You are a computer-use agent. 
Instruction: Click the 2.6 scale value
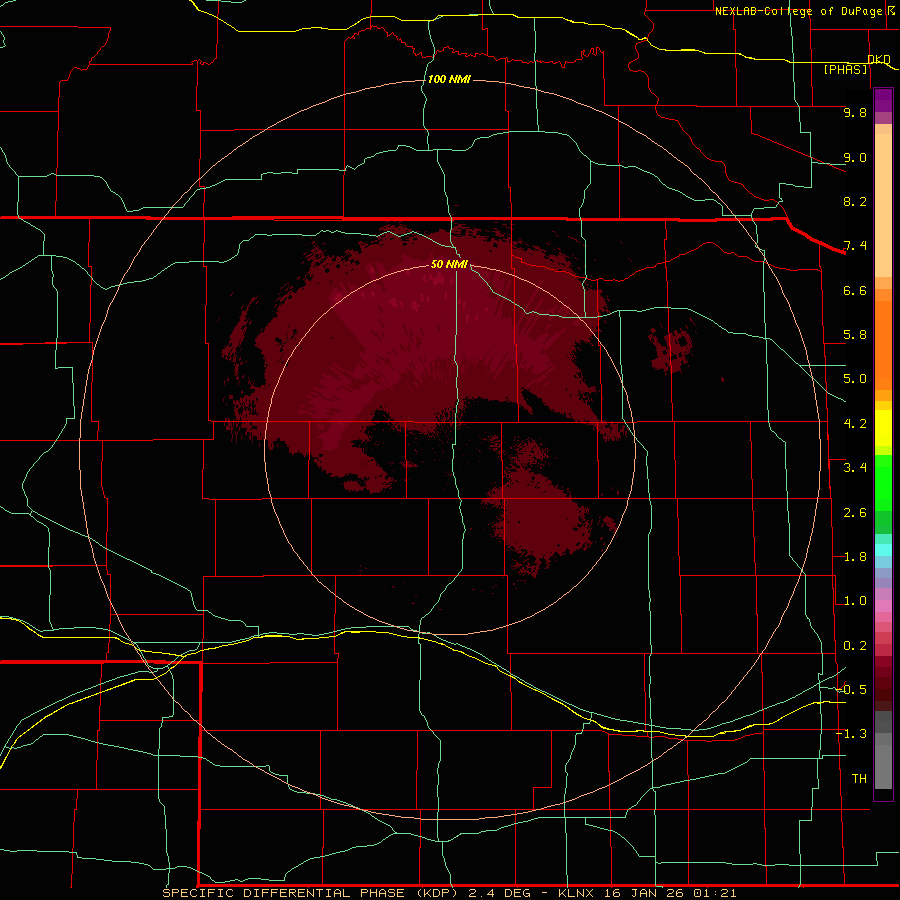(855, 513)
